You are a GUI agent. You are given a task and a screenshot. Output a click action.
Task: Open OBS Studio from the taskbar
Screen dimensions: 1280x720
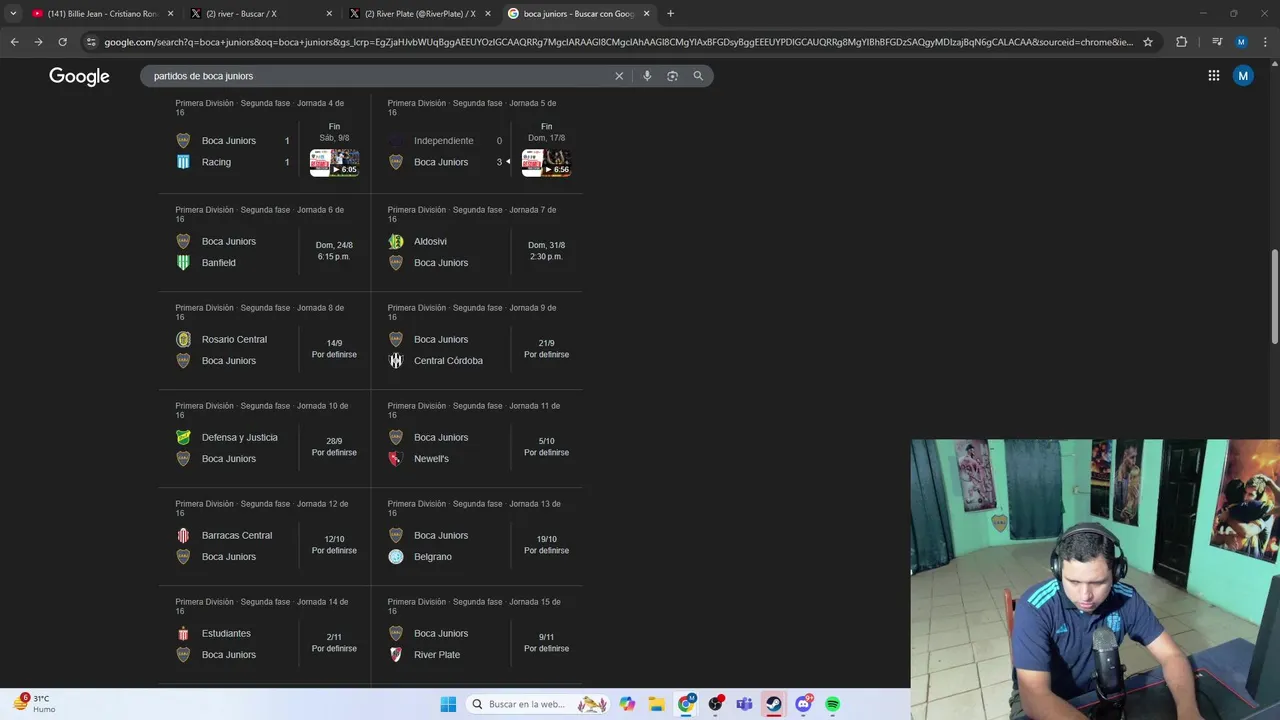715,704
